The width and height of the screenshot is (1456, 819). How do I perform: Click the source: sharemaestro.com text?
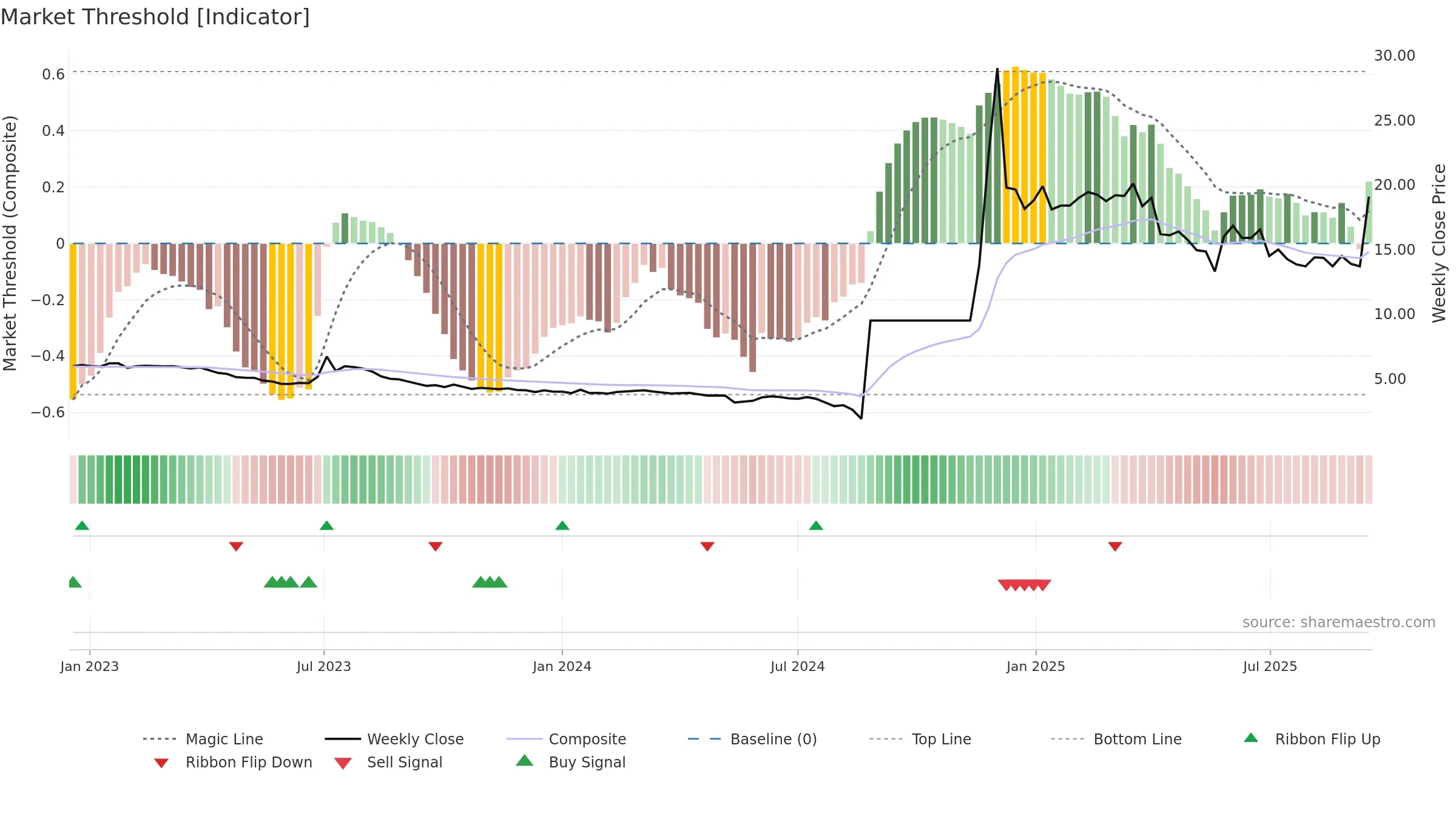coord(1339,622)
